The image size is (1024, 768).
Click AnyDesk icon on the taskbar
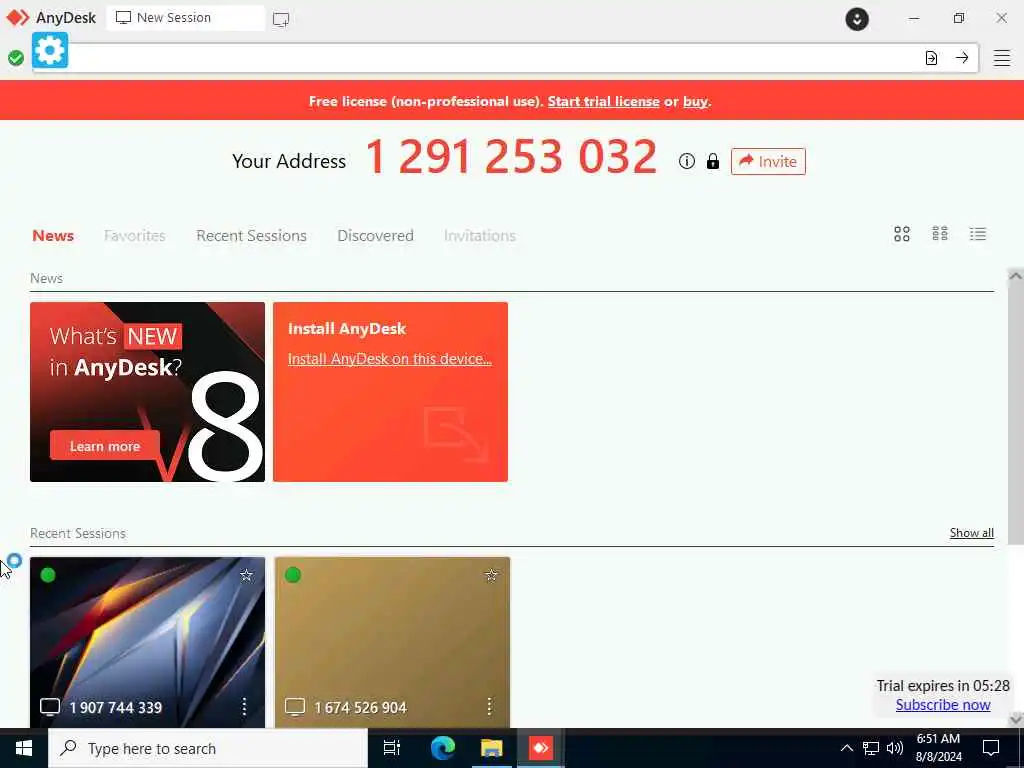click(541, 748)
